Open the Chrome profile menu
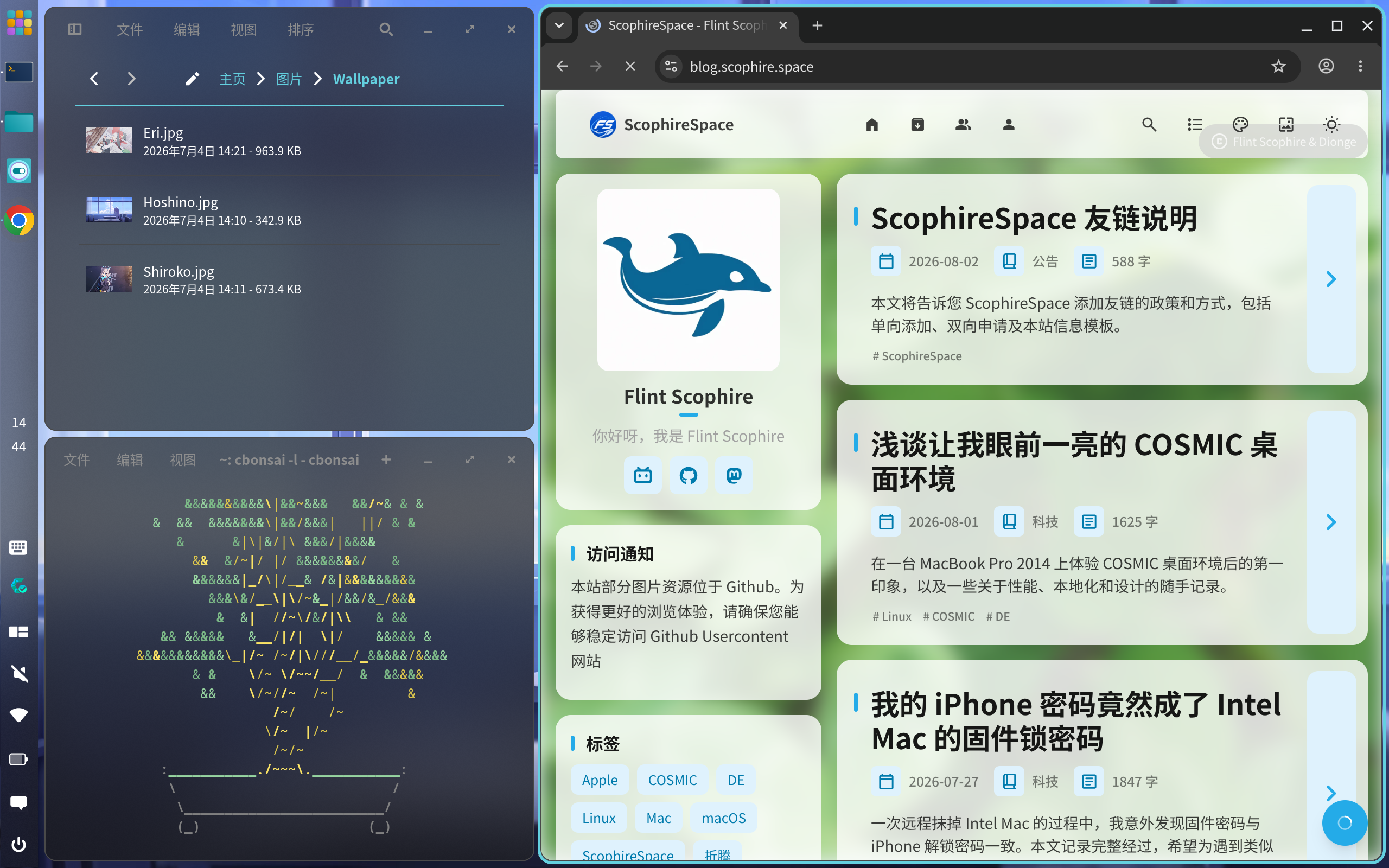 1326,66
